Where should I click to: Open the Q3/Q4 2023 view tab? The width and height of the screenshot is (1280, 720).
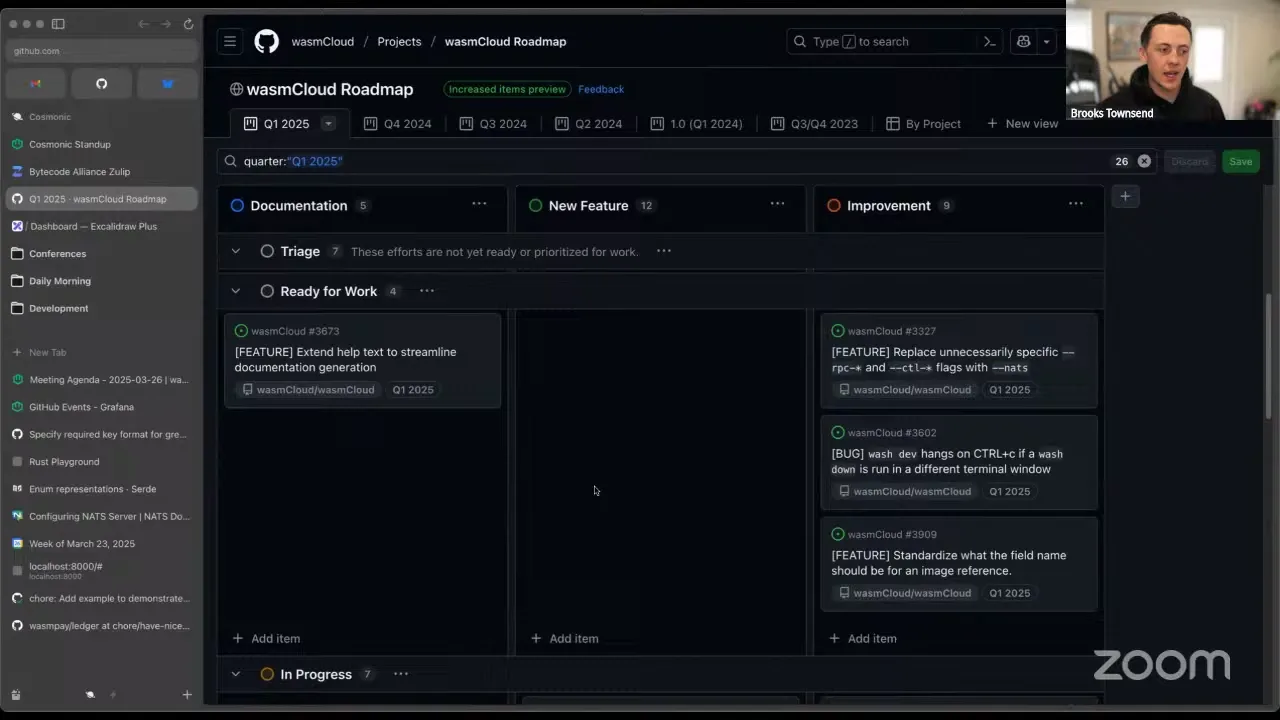point(814,124)
